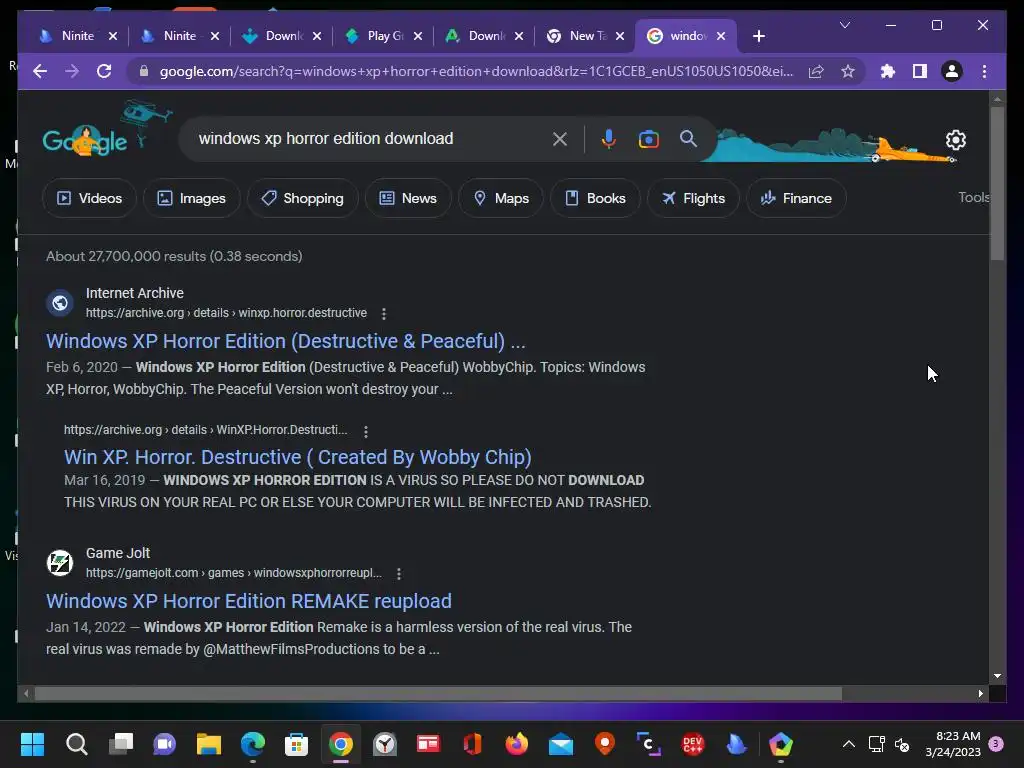Switch to the New Tab tab

tap(587, 36)
